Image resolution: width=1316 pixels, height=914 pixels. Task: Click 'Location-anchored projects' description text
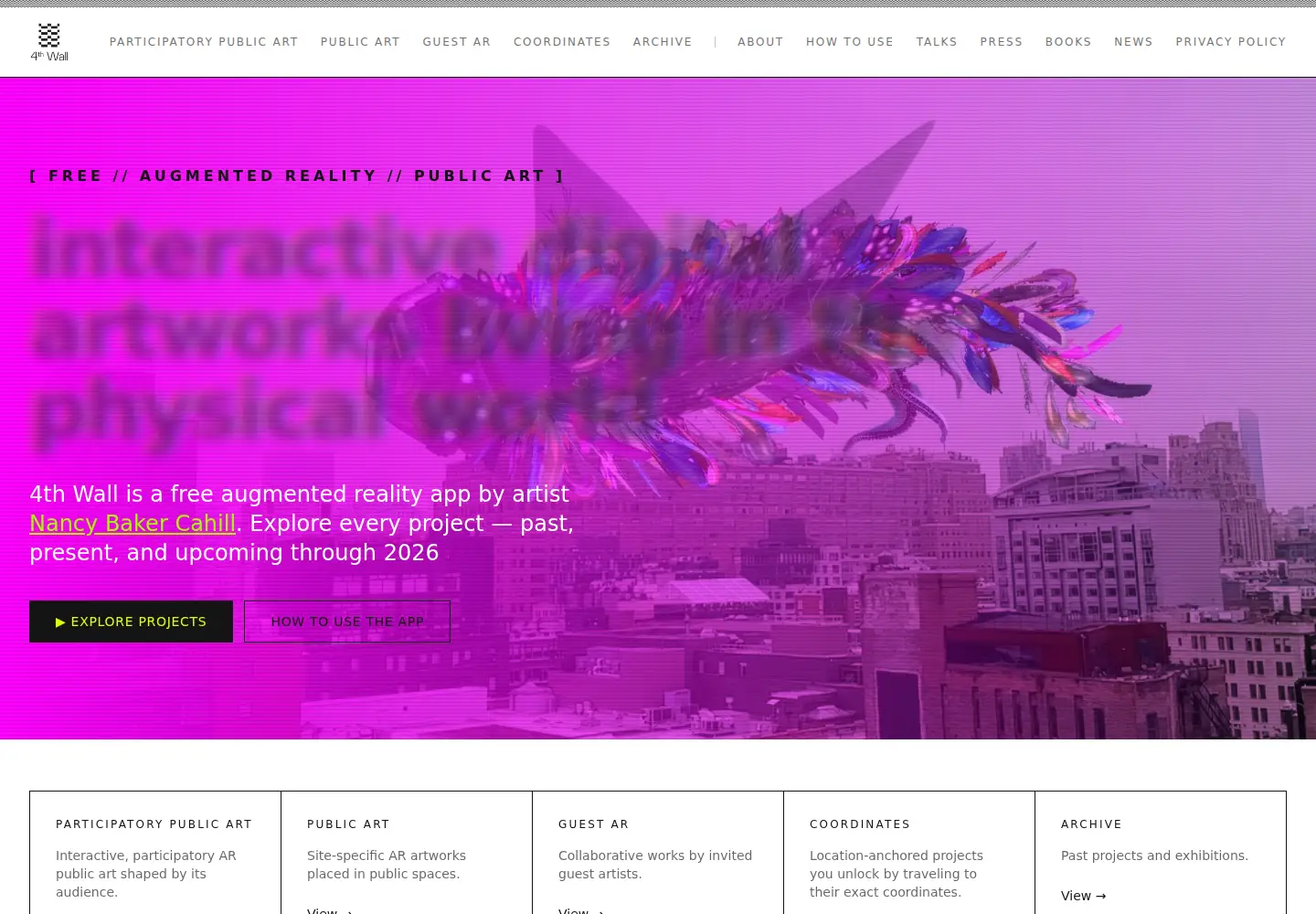[897, 874]
